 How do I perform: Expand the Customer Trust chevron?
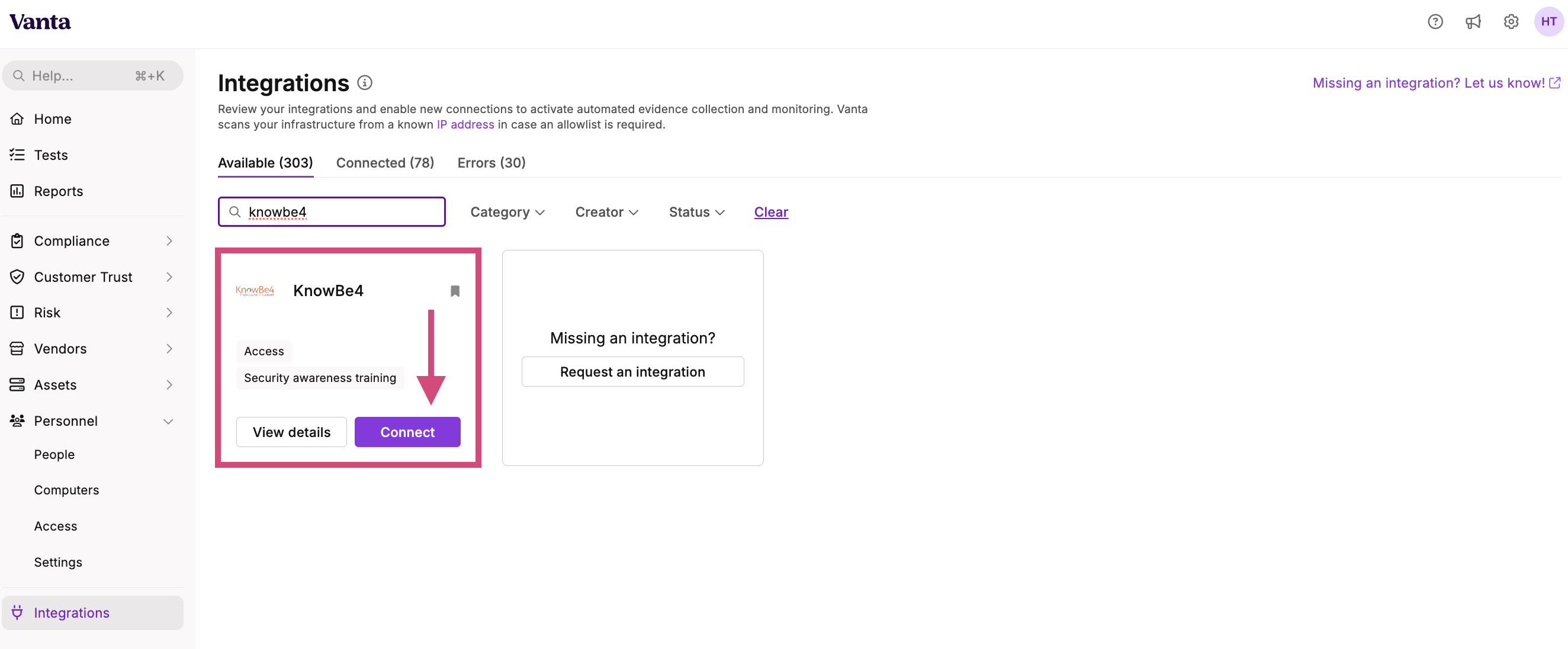point(169,277)
